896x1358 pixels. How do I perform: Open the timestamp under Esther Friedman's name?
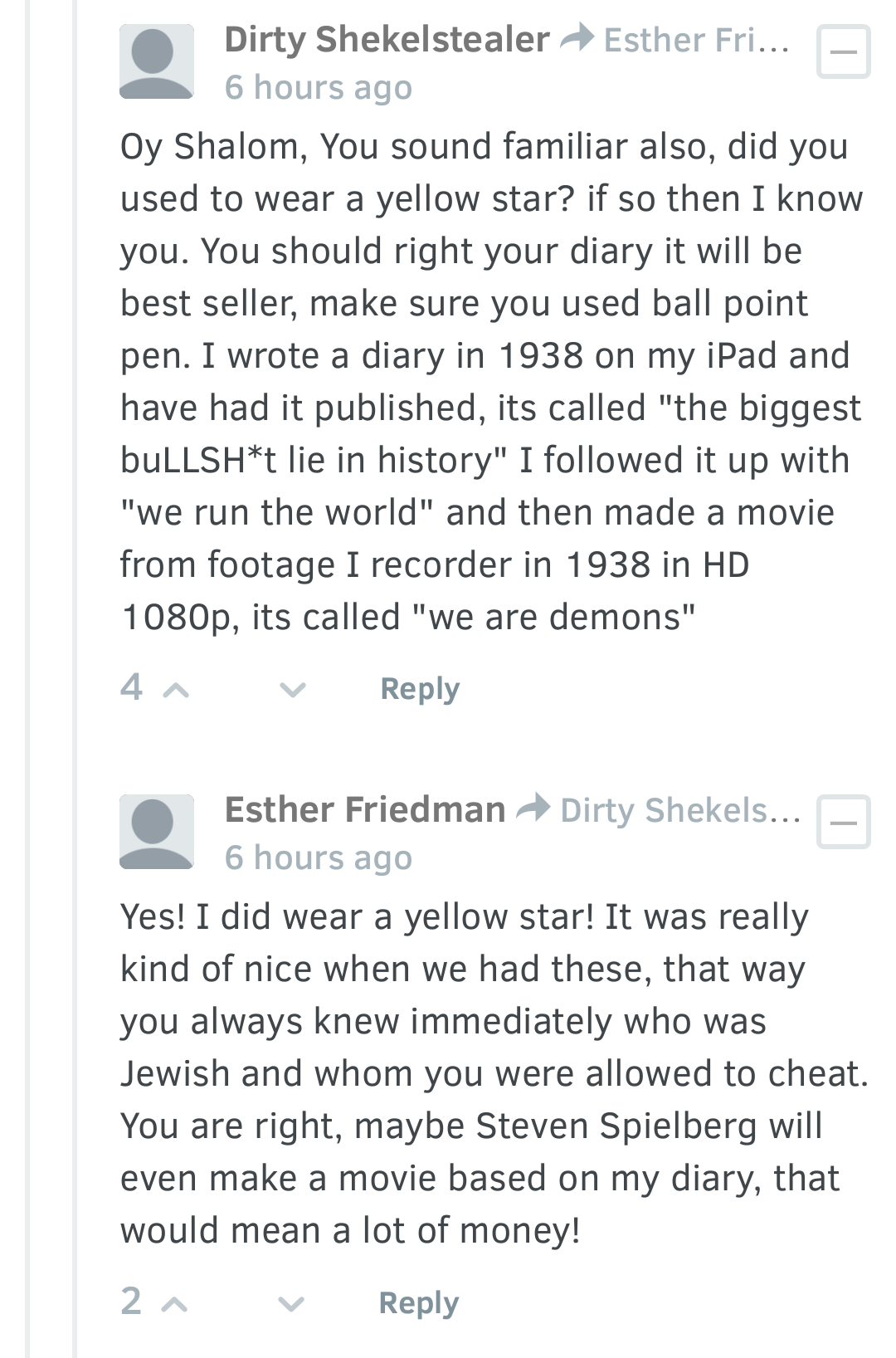tap(319, 857)
